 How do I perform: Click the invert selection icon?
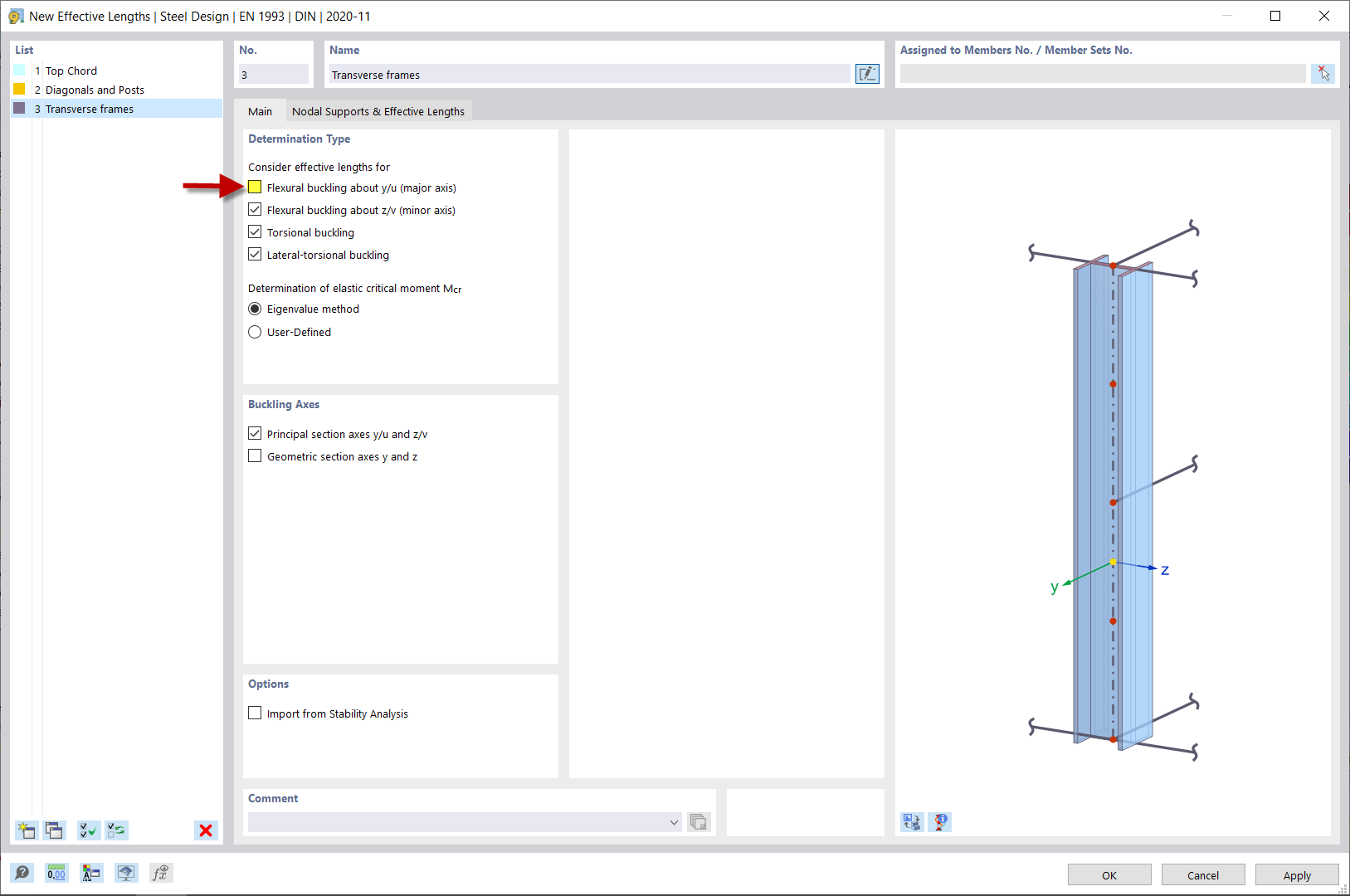(116, 830)
